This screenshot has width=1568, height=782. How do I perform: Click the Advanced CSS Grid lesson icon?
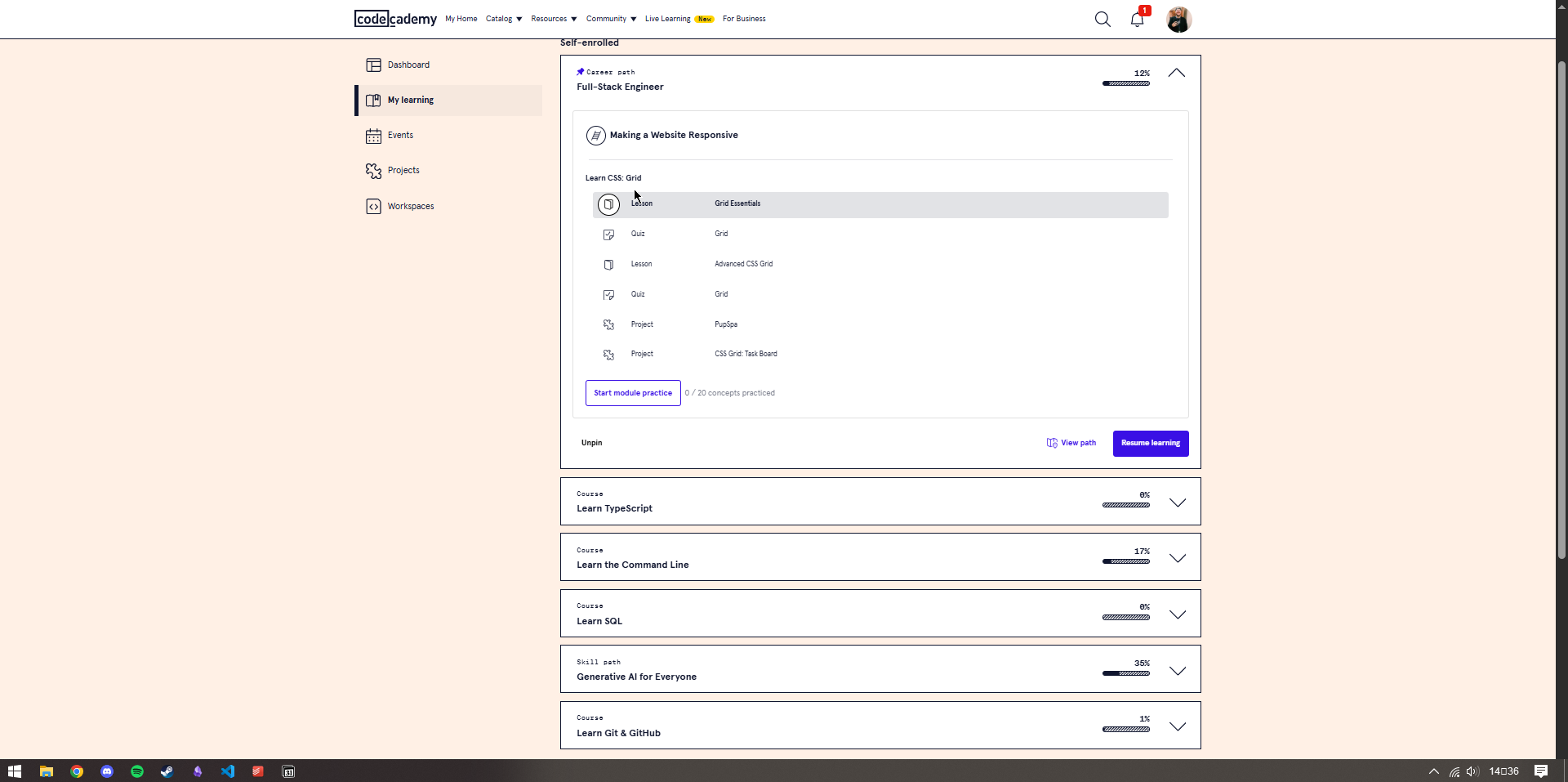[x=608, y=265]
